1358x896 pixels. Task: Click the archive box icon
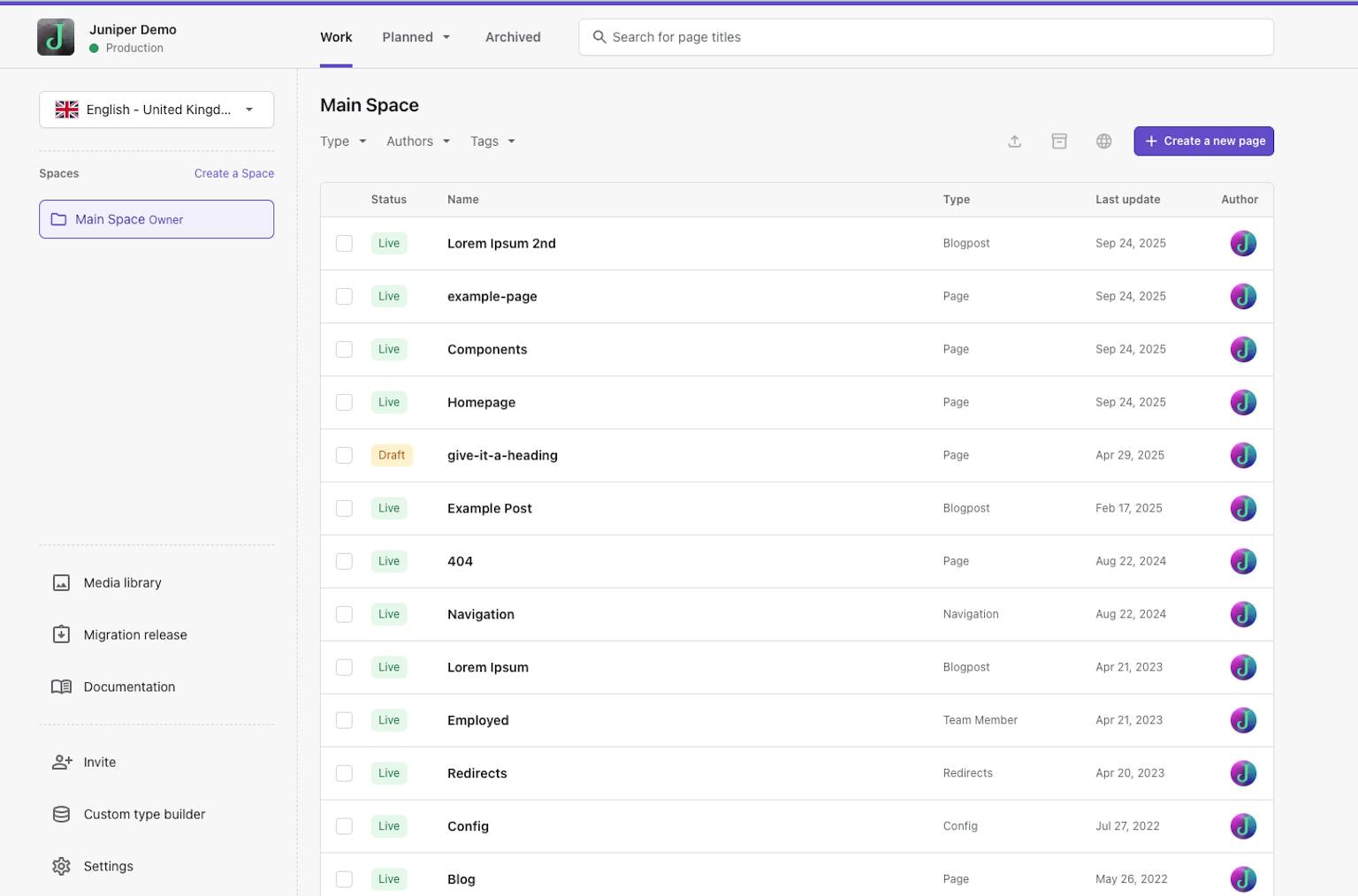tap(1058, 141)
